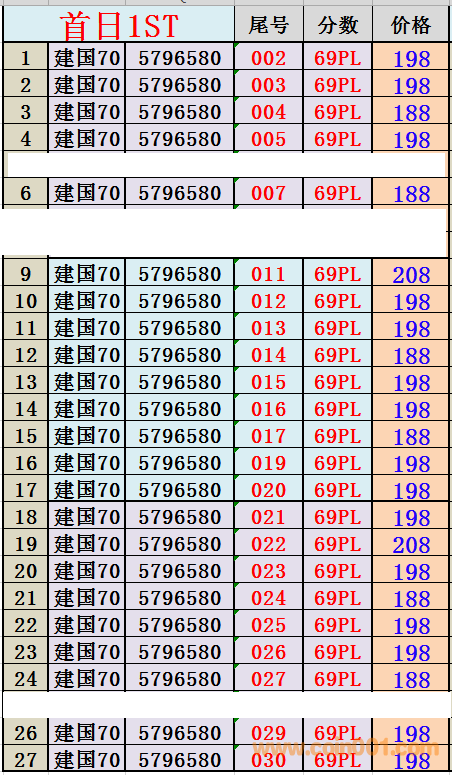This screenshot has height=775, width=452.
Task: Click the 价格 column header
Action: [x=410, y=24]
